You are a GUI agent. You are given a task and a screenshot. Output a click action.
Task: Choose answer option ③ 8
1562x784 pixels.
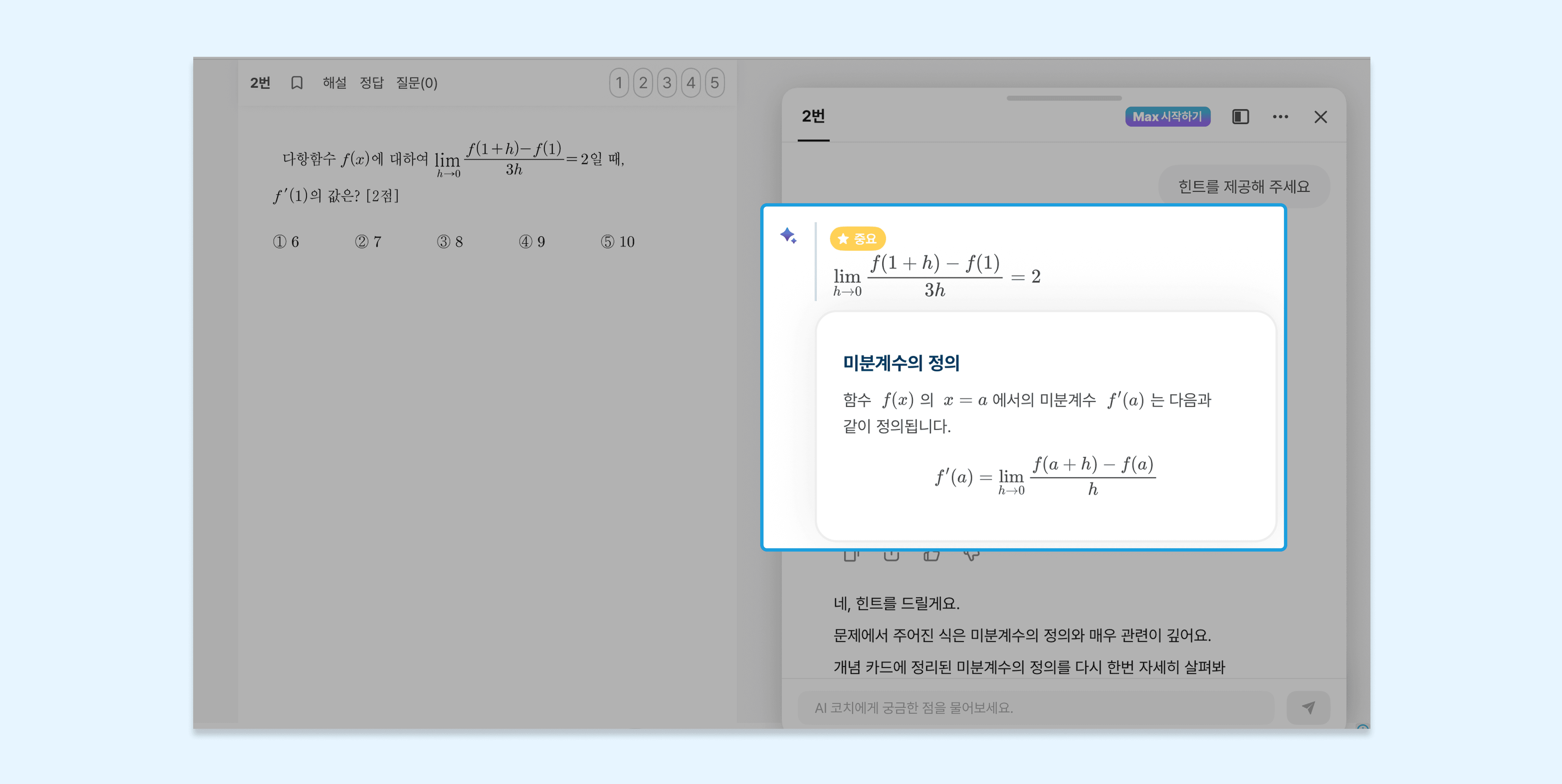450,241
